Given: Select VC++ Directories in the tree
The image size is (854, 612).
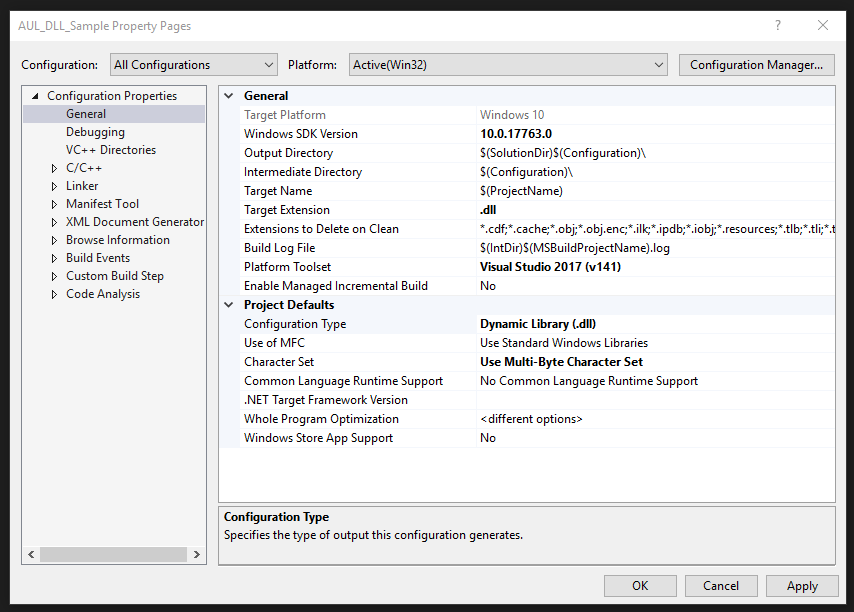Looking at the screenshot, I should point(111,149).
